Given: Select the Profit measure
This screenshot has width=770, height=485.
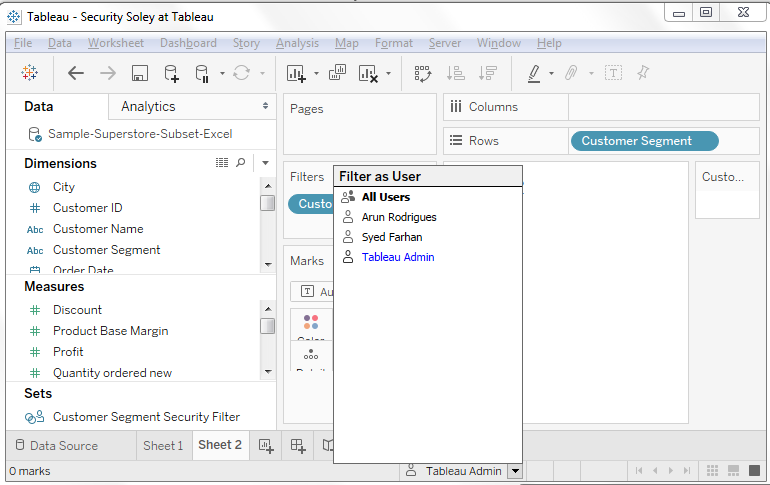Looking at the screenshot, I should (x=68, y=352).
